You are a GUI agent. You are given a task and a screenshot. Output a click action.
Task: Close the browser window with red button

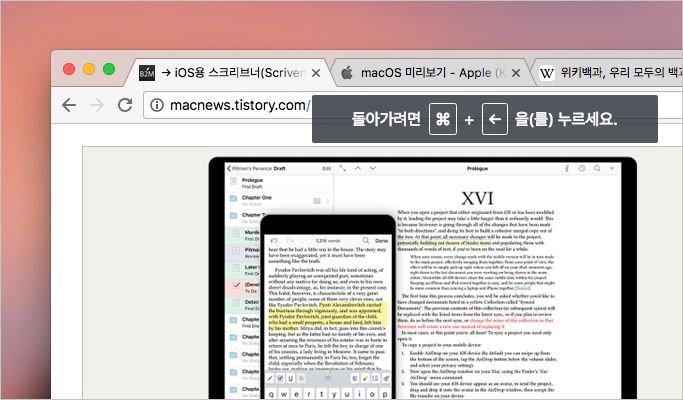[x=69, y=69]
